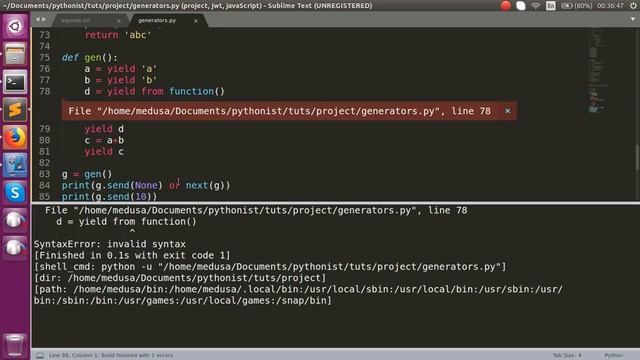The width and height of the screenshot is (640, 360).
Task: Click the '[path: ...]' line in build output
Action: pyautogui.click(x=298, y=295)
